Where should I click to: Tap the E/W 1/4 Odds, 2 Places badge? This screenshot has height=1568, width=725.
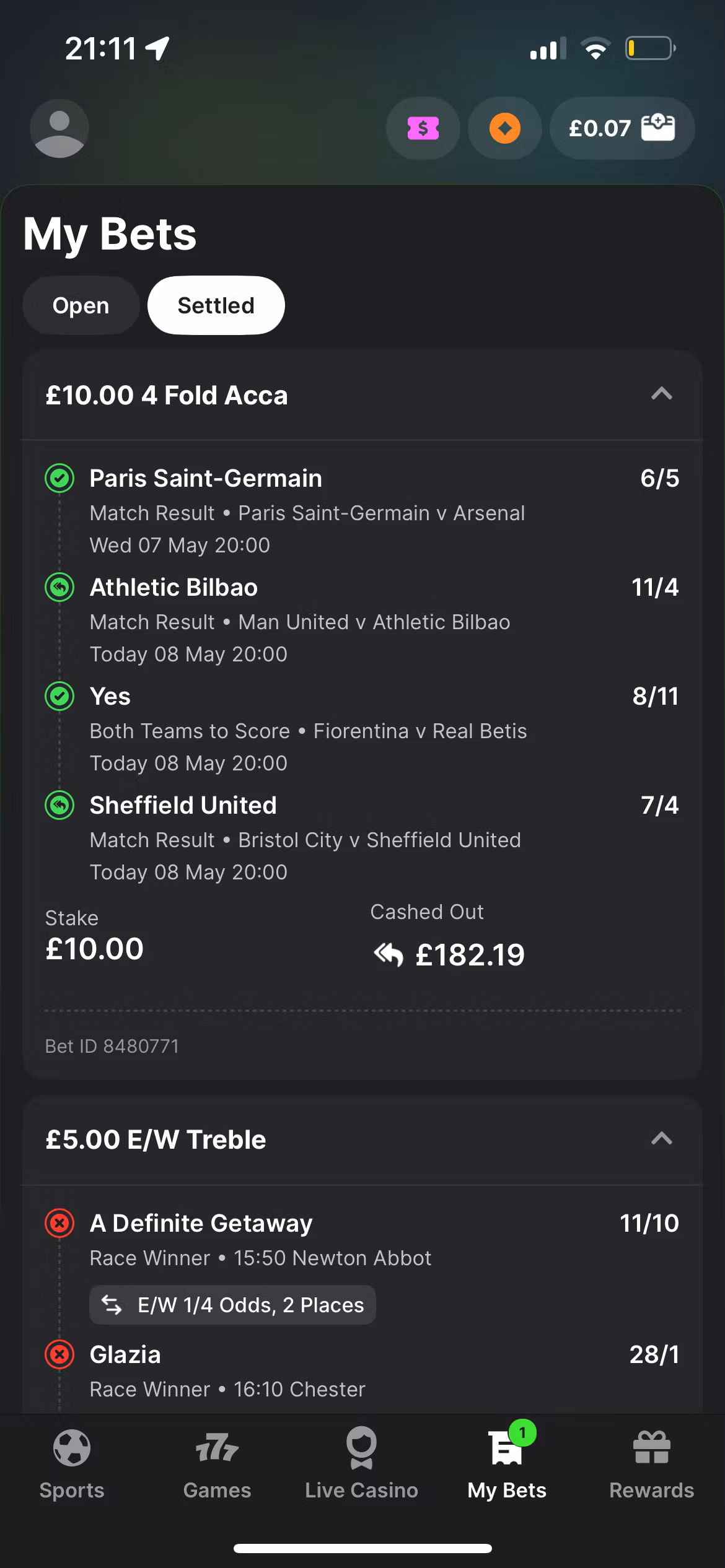[x=232, y=1305]
